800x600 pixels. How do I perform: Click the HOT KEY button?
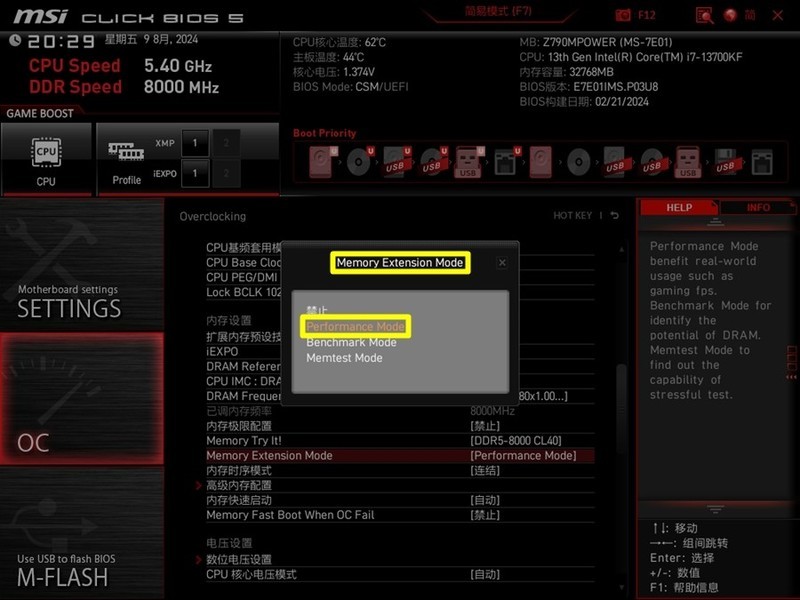click(x=572, y=216)
